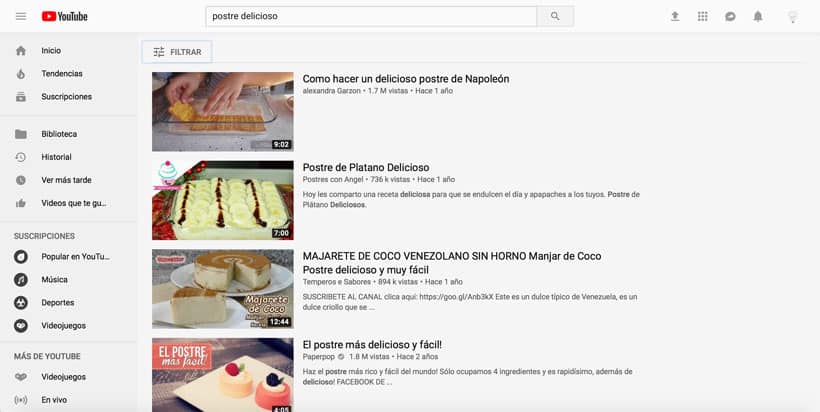Open Ver más tarde playlist
The width and height of the screenshot is (820, 412).
(x=66, y=180)
